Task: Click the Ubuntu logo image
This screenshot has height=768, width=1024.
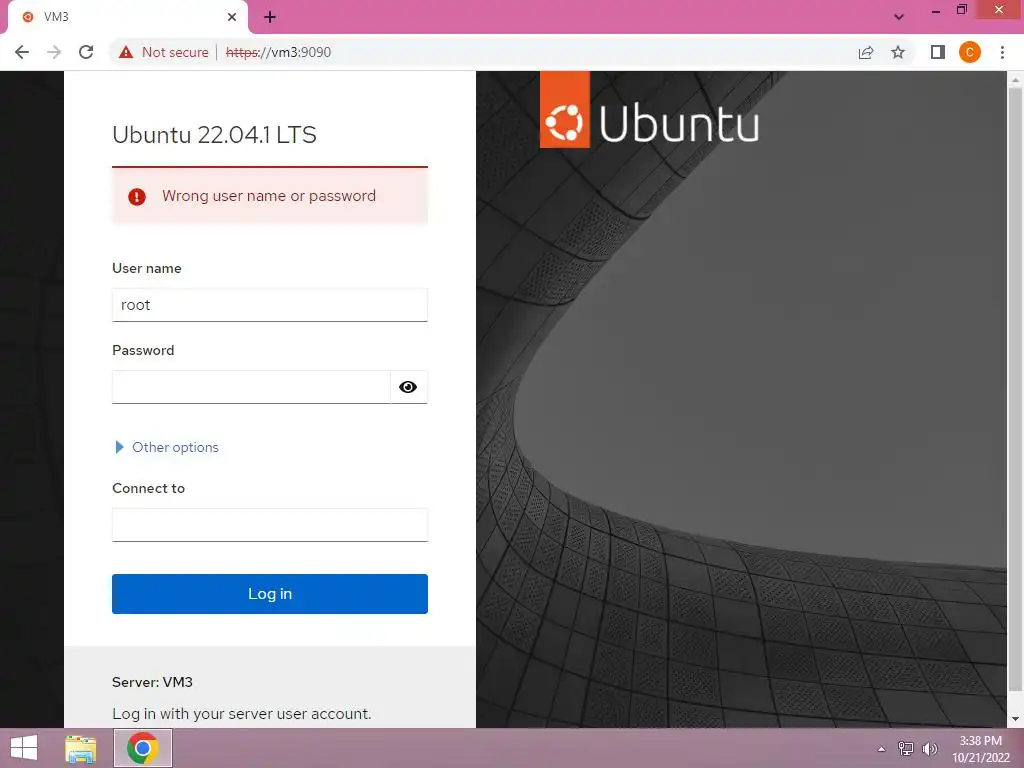Action: (x=650, y=111)
